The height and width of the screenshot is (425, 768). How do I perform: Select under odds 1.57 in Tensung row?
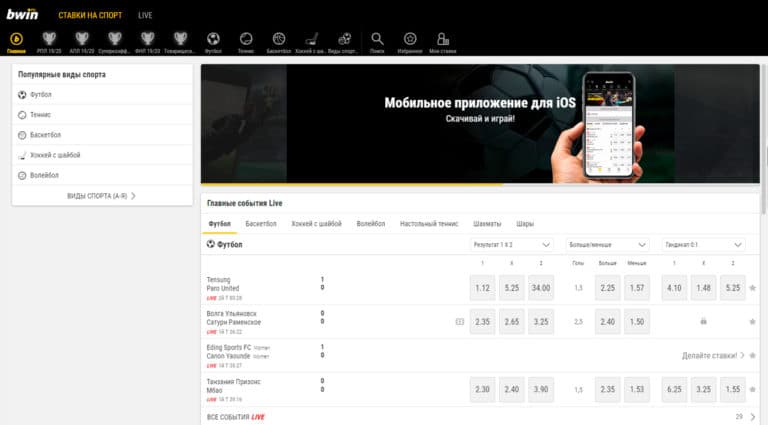coord(637,288)
